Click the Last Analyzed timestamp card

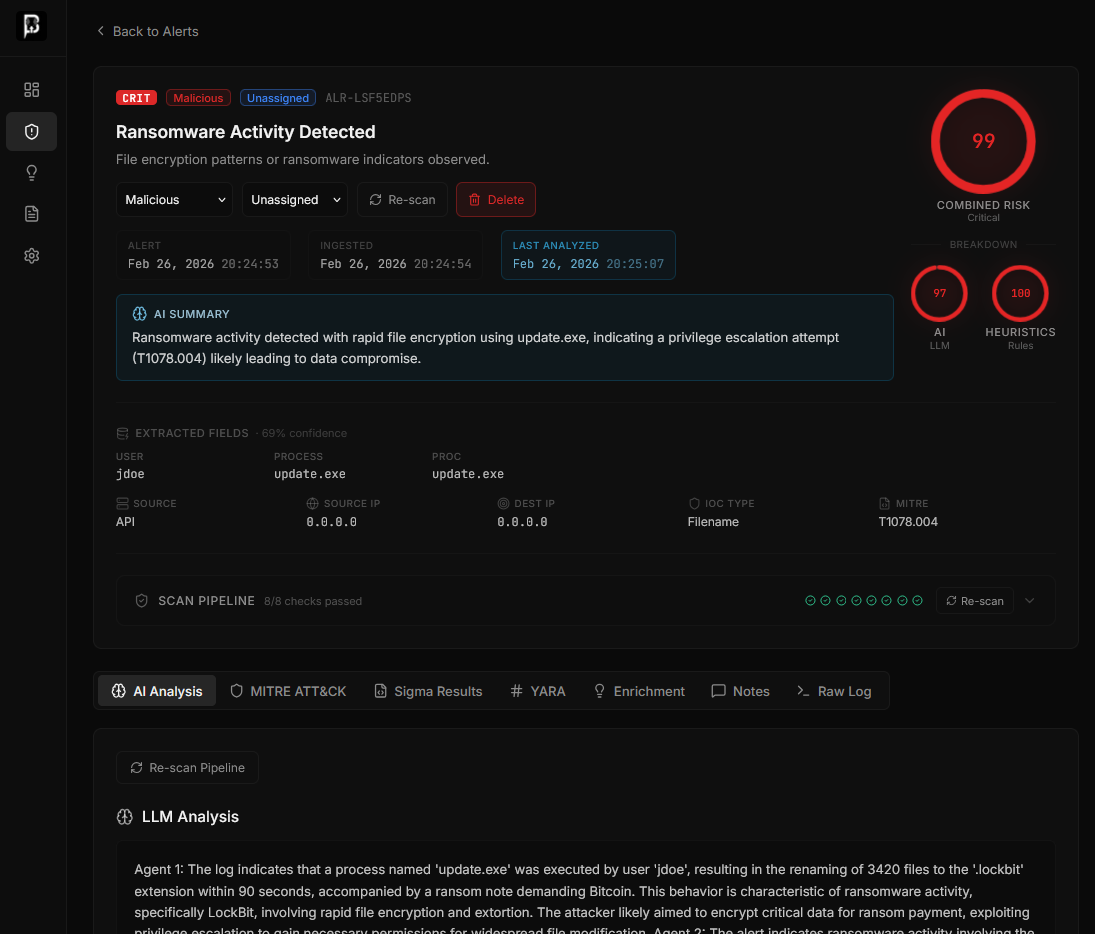pos(588,255)
